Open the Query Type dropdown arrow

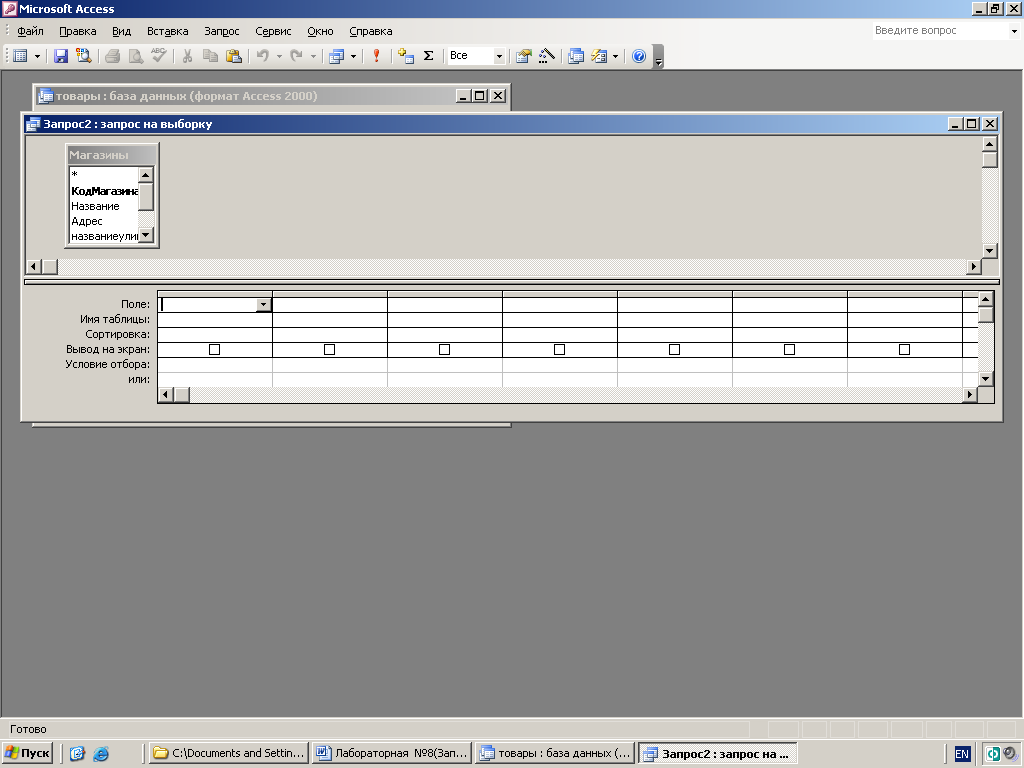353,56
